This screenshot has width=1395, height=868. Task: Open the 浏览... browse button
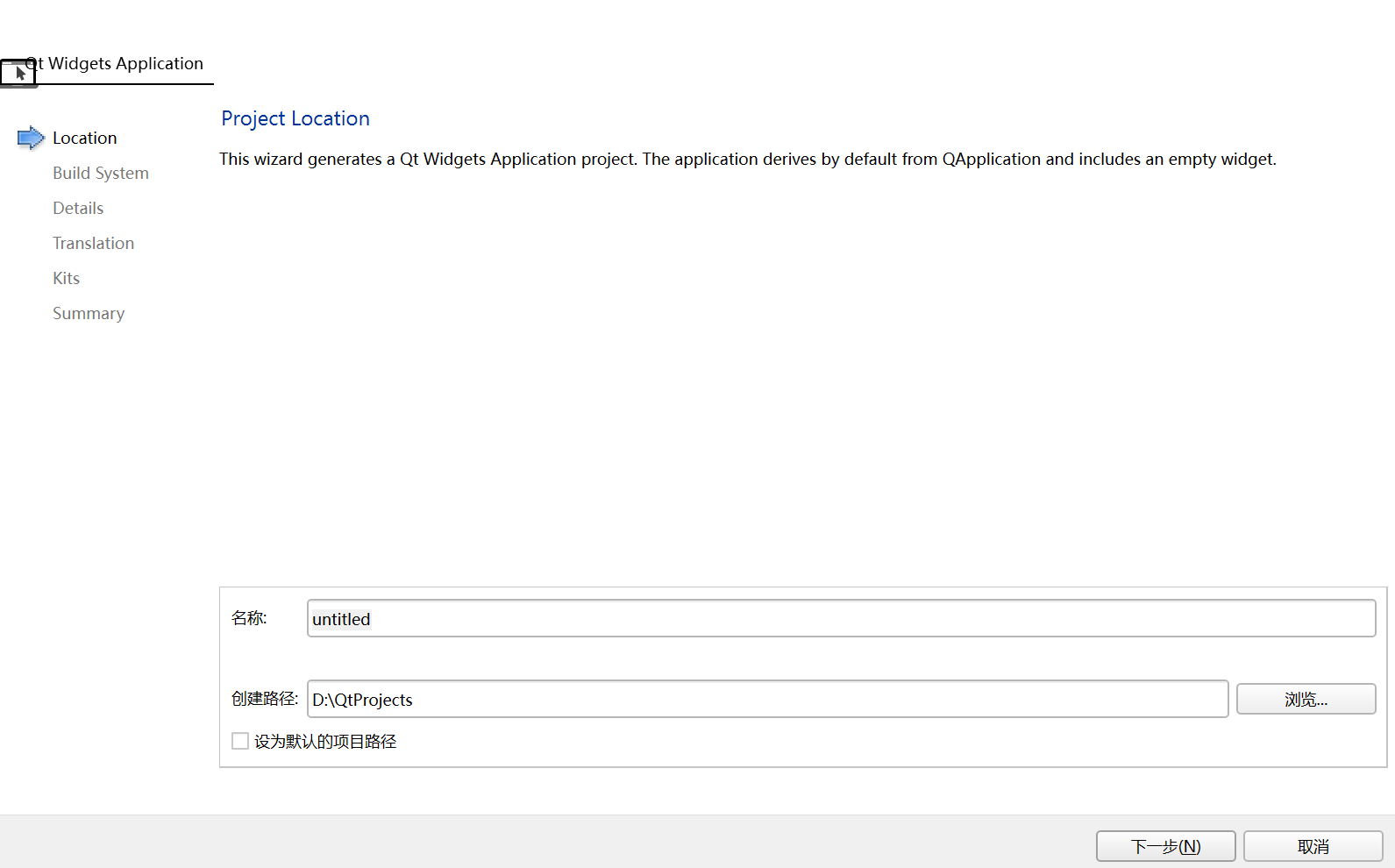(x=1306, y=699)
